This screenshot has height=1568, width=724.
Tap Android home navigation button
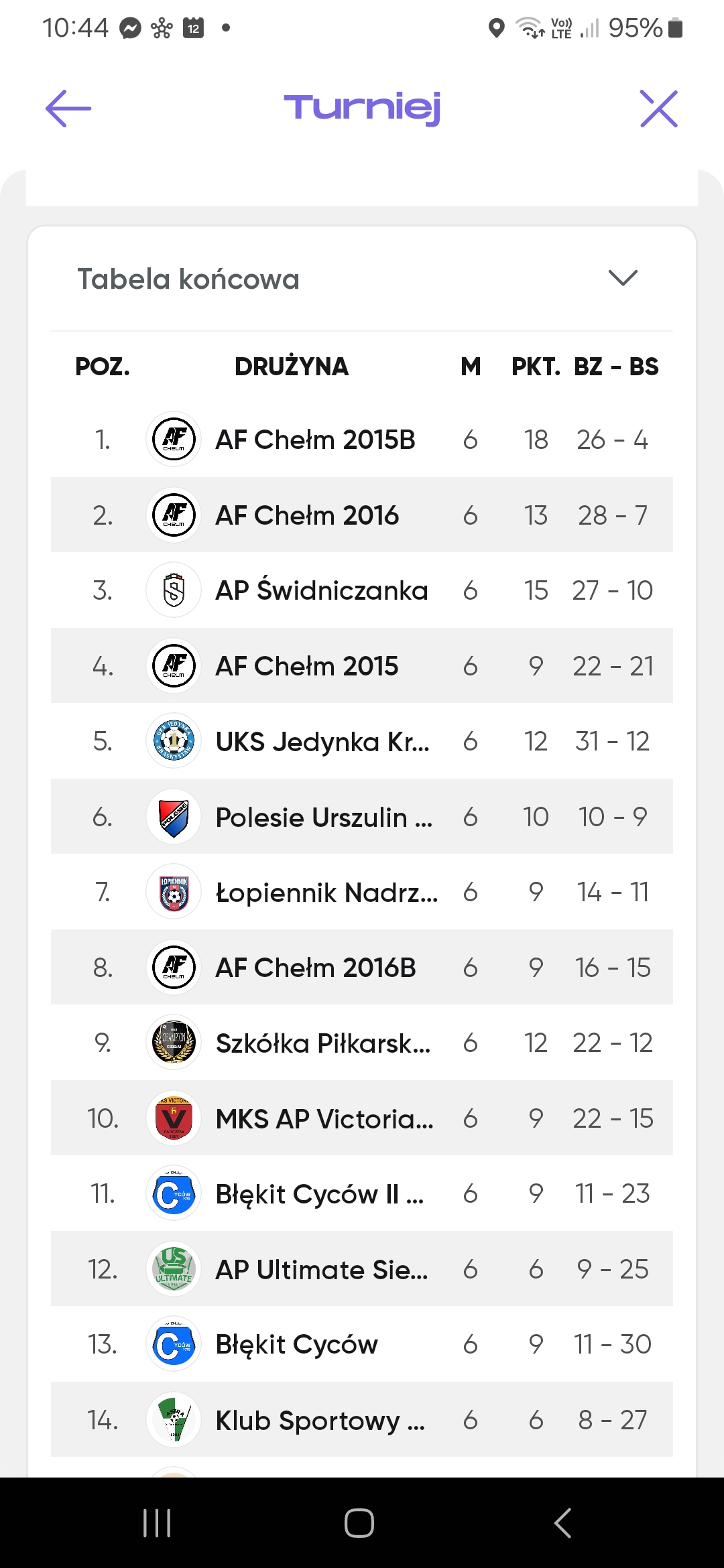(359, 1522)
